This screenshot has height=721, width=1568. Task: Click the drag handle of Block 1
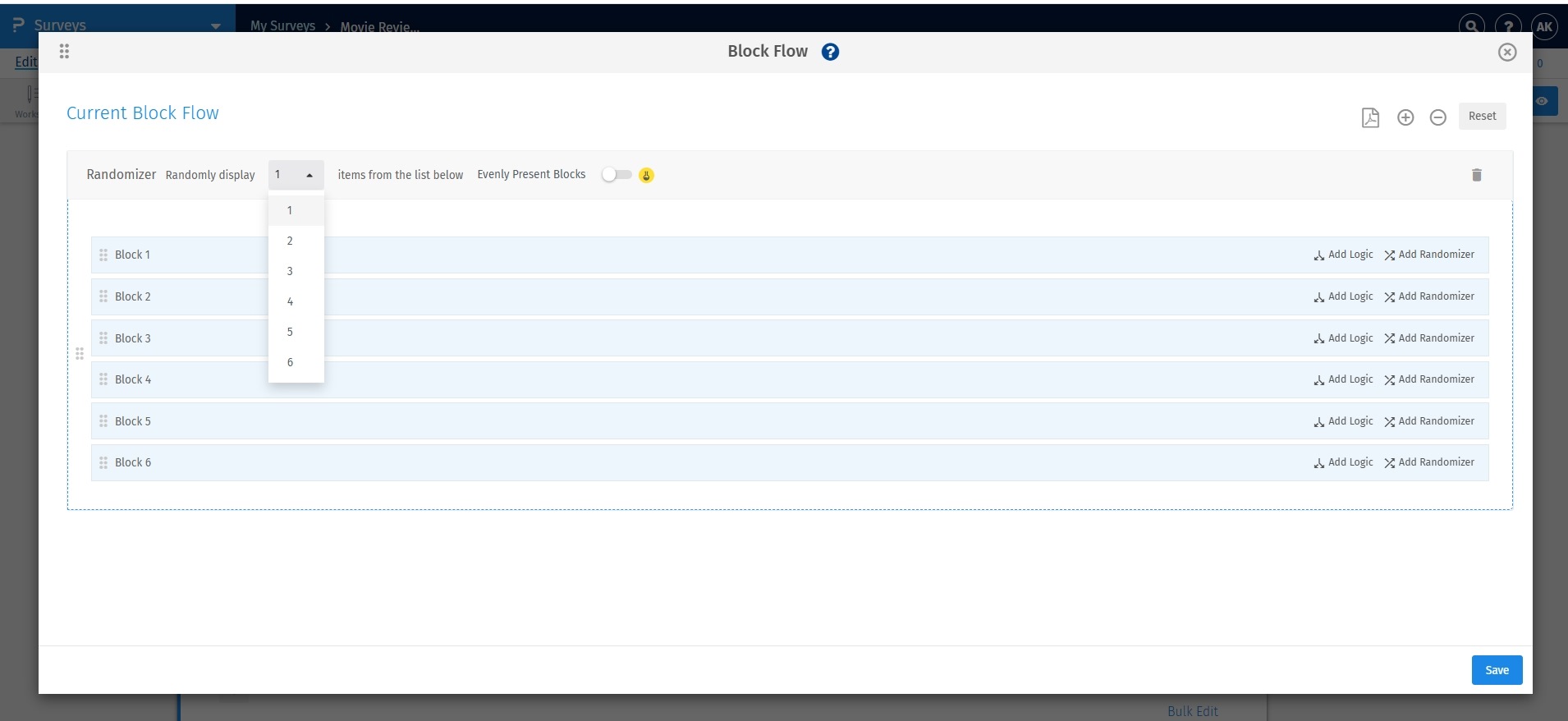point(103,255)
